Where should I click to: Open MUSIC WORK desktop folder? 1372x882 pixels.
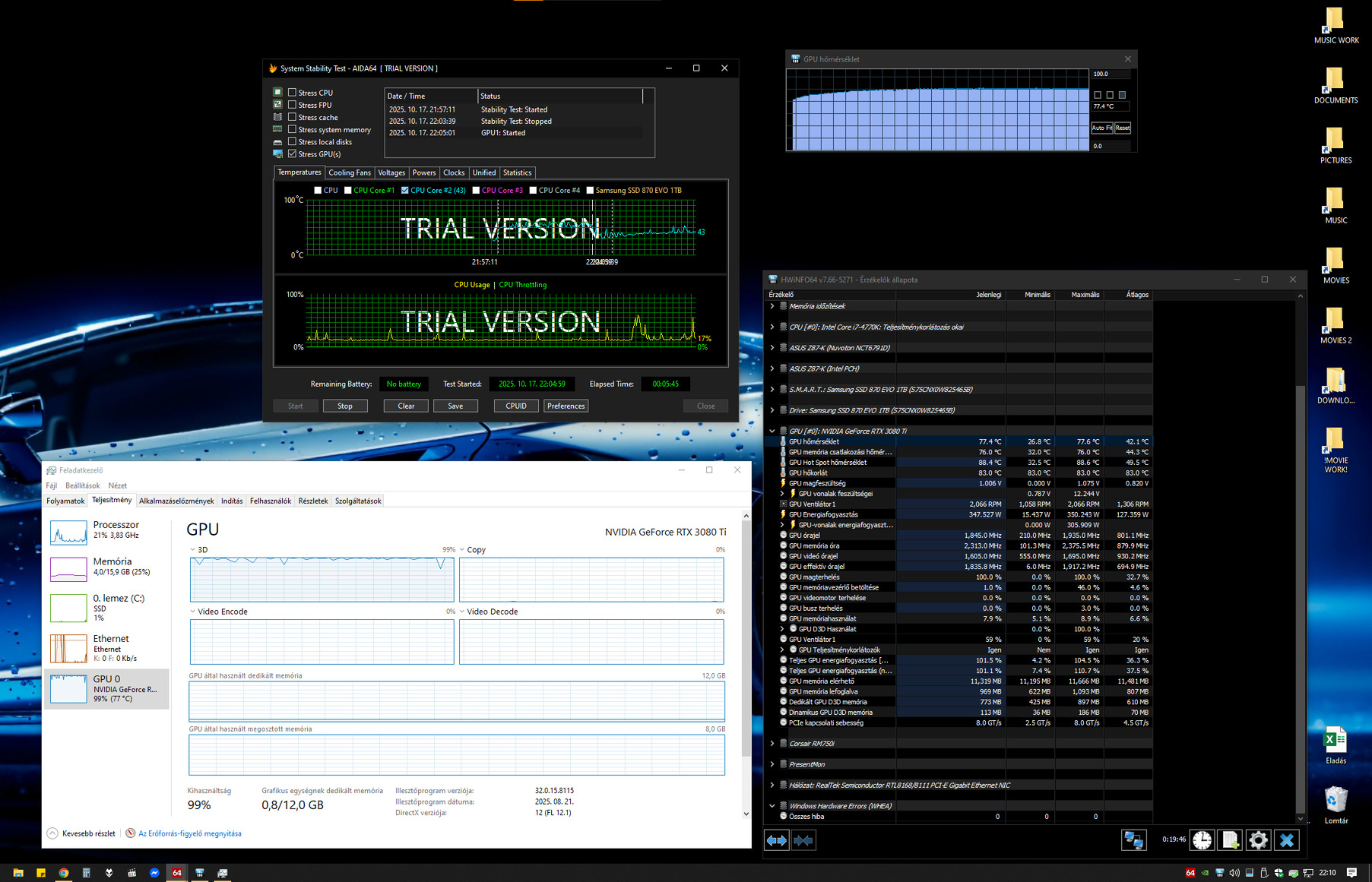pos(1336,25)
